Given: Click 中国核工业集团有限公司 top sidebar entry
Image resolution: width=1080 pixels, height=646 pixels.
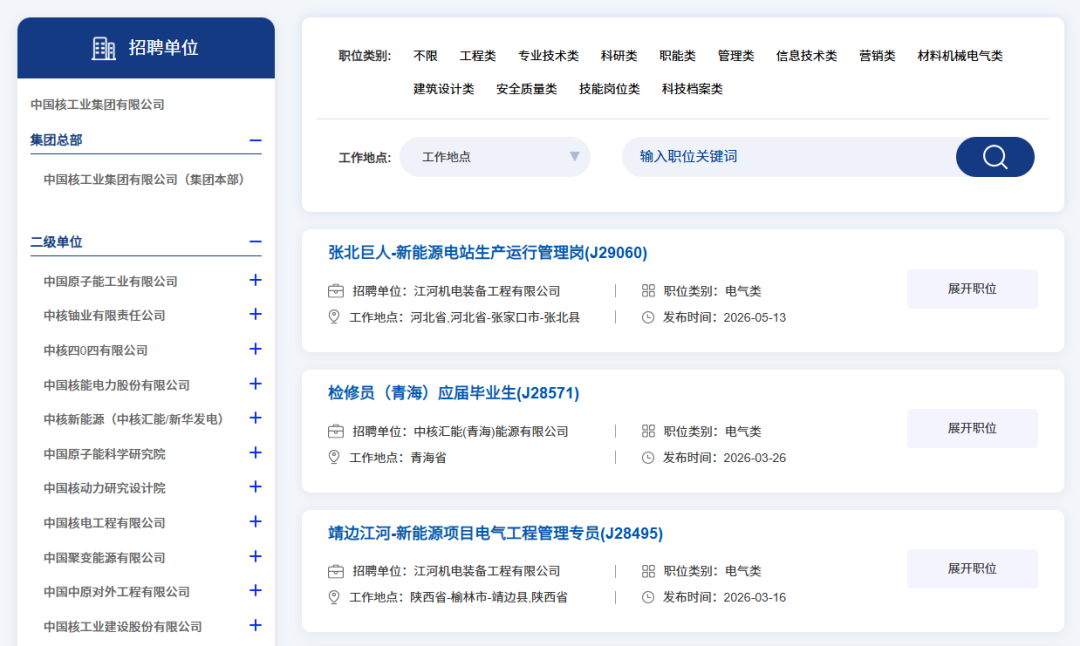Looking at the screenshot, I should 97,105.
